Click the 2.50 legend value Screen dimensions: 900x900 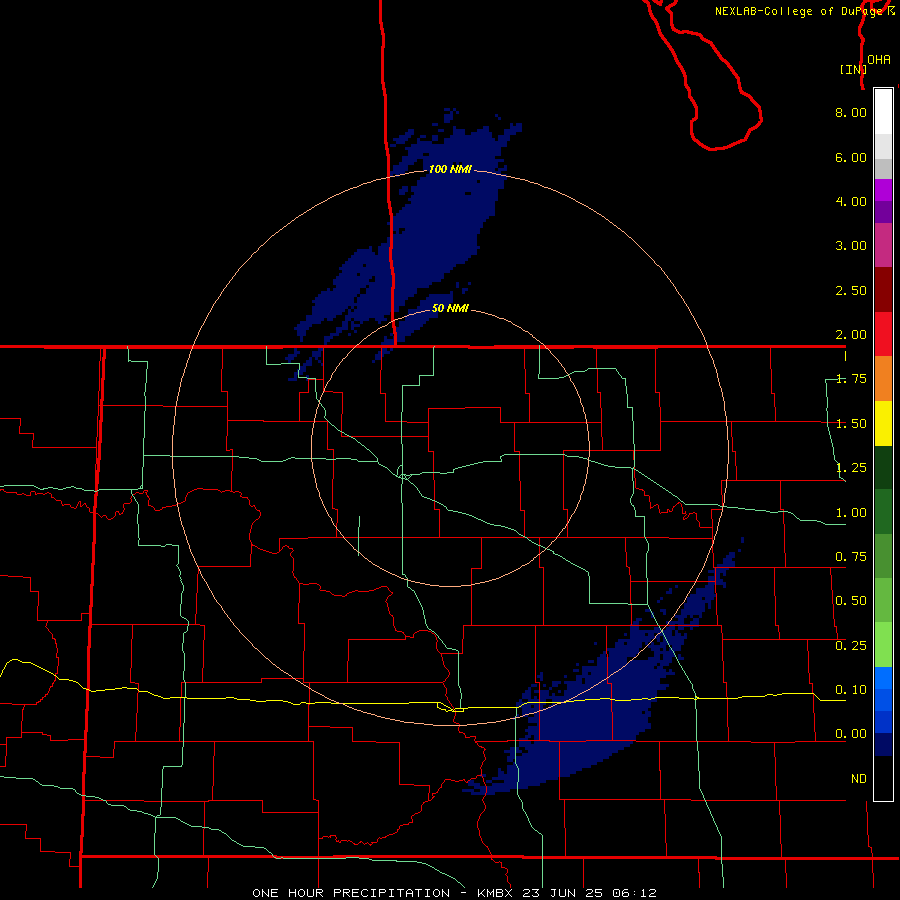[x=851, y=290]
